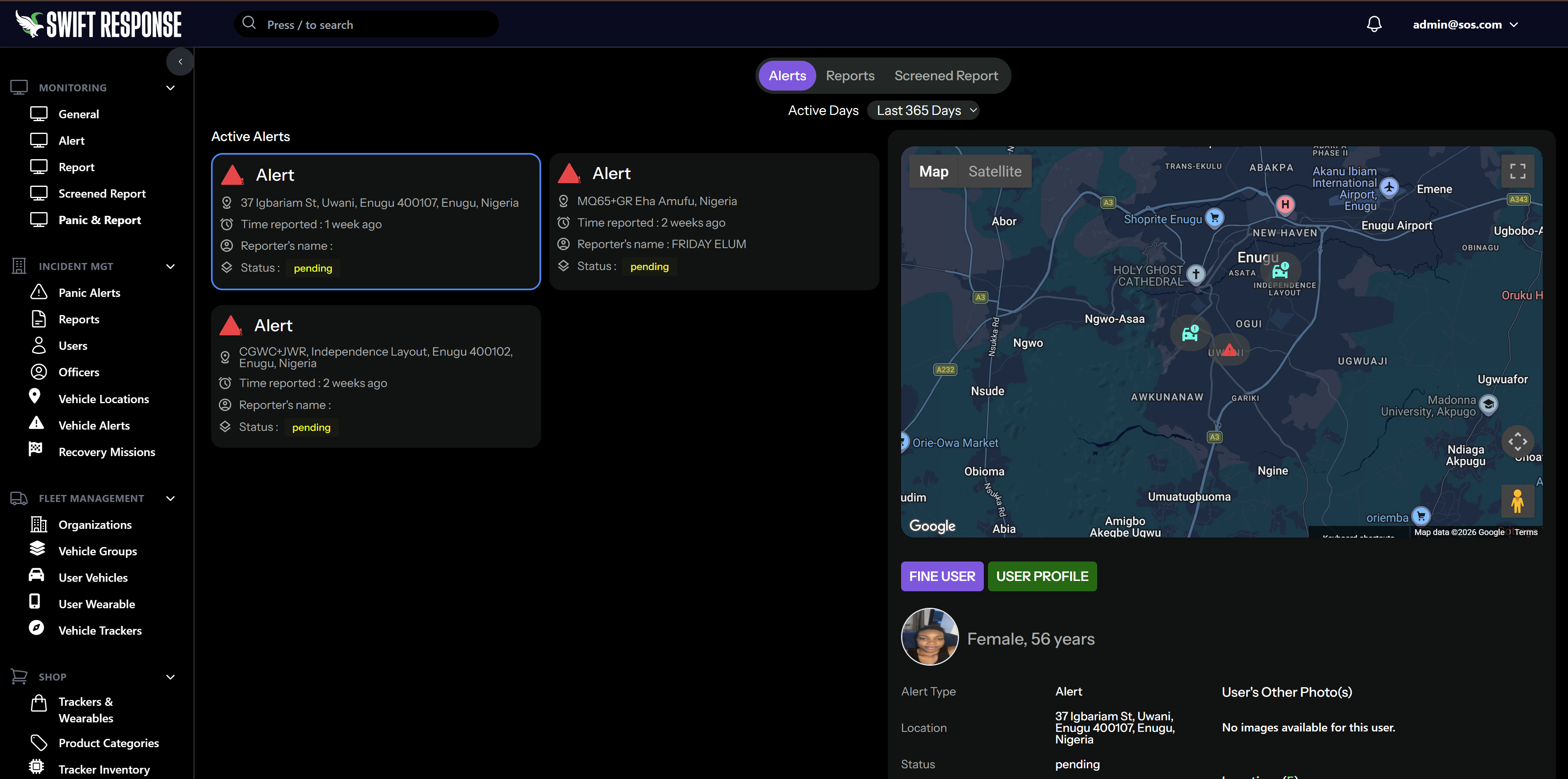Click the map camera controls button

[1518, 442]
